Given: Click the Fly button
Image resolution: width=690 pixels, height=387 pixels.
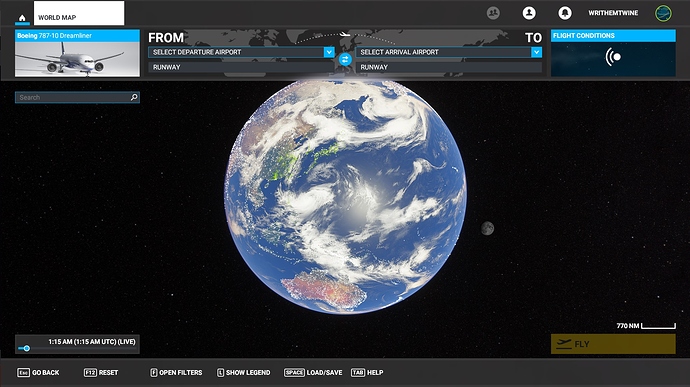Looking at the screenshot, I should 613,344.
